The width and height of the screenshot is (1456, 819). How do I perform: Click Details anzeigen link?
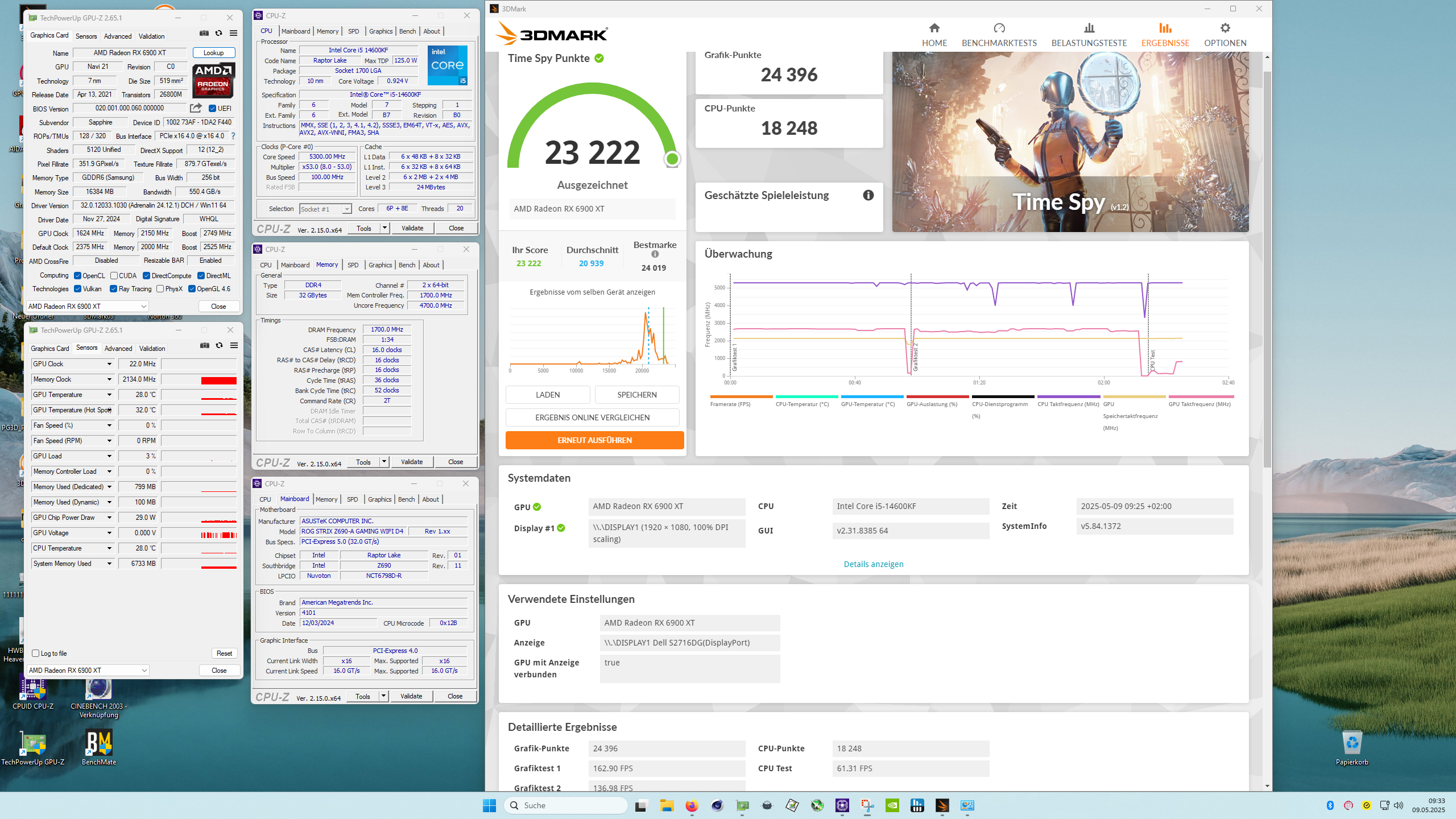point(874,564)
